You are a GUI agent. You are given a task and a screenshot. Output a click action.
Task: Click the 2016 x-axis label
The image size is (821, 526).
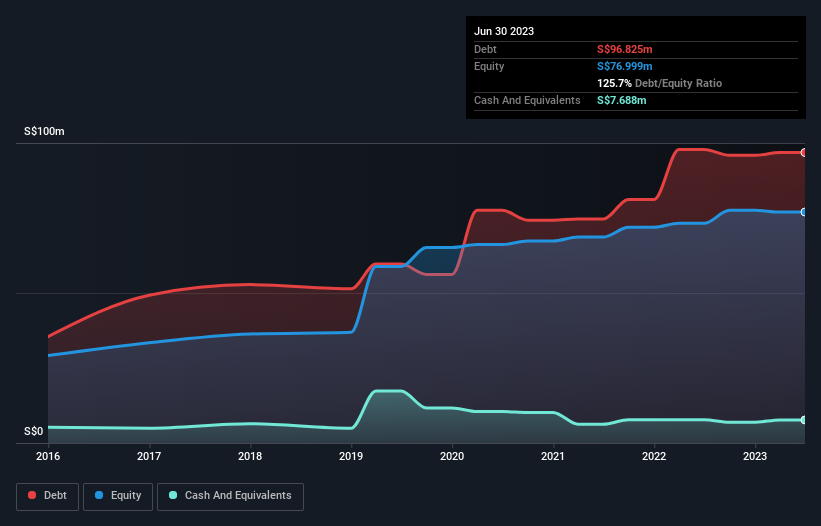tap(48, 456)
